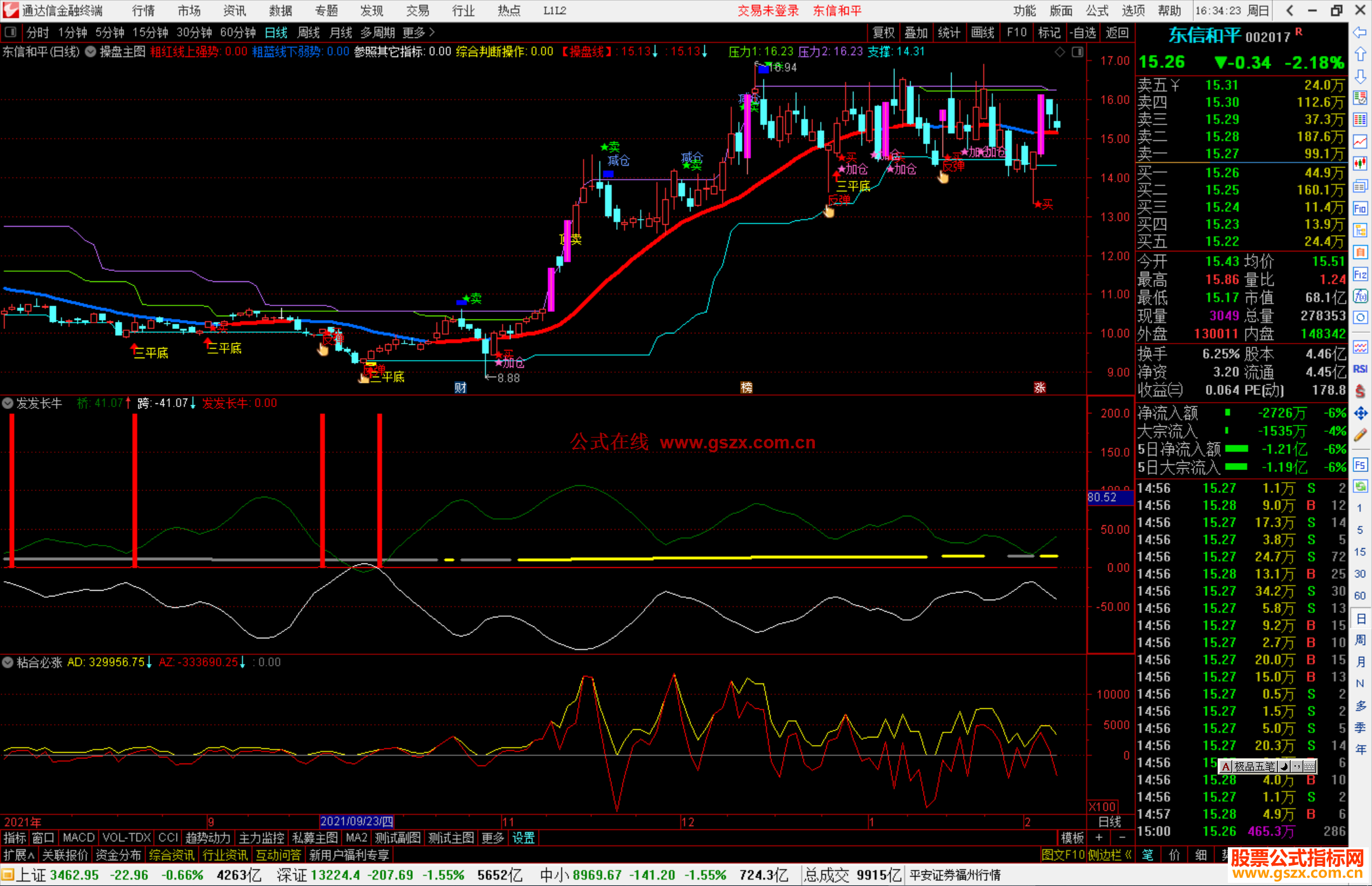Click the red S dollar icon
The width and height of the screenshot is (1372, 886).
(x=1360, y=391)
